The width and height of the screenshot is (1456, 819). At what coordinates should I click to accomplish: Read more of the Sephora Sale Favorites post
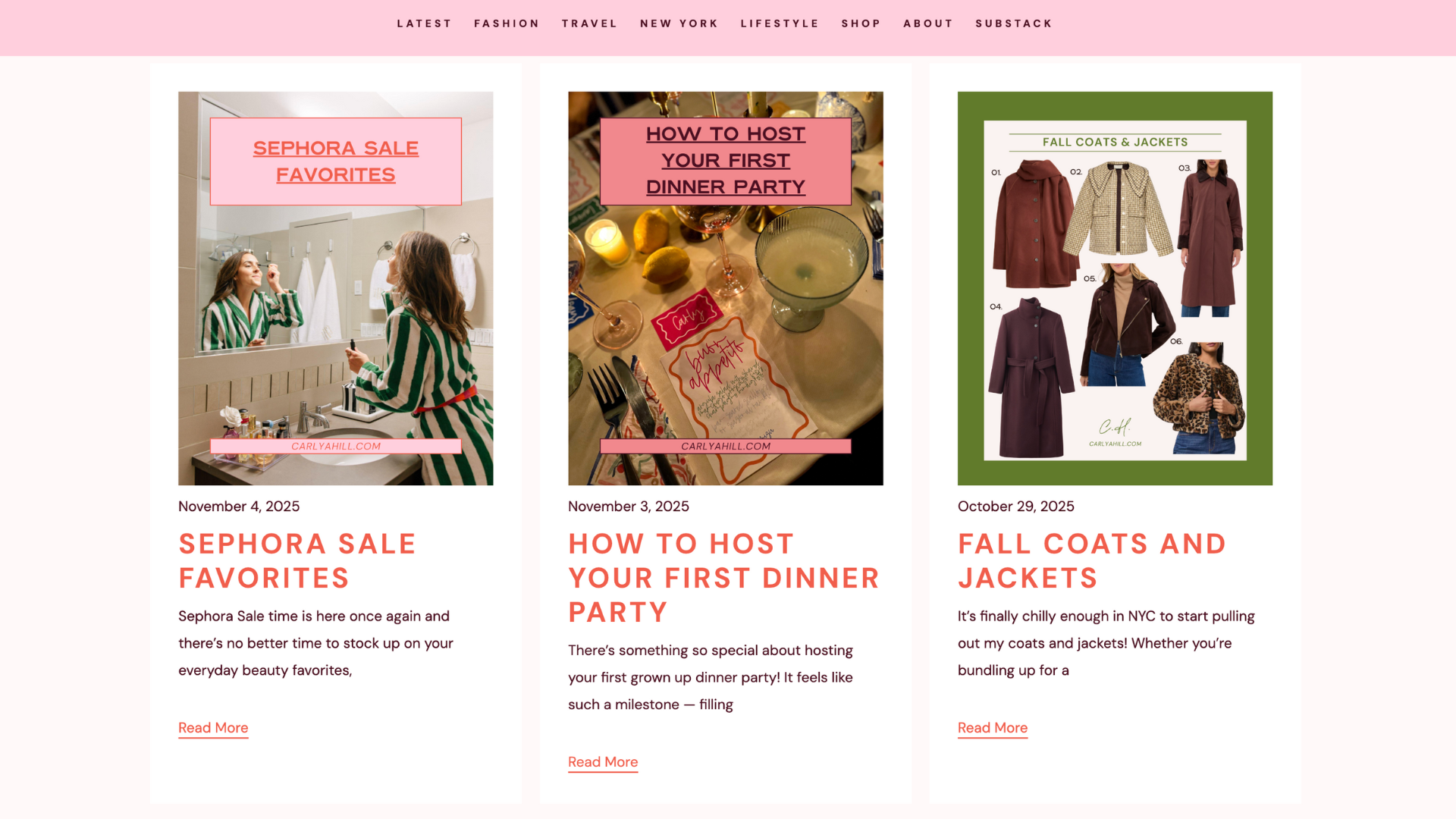pyautogui.click(x=213, y=728)
